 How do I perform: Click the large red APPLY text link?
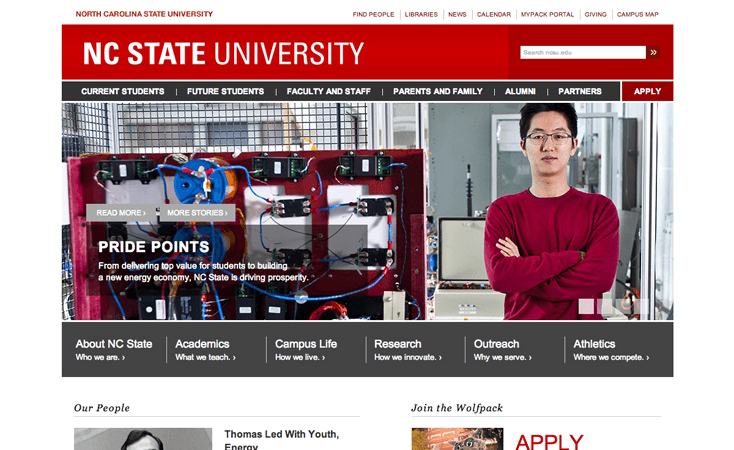click(x=549, y=442)
